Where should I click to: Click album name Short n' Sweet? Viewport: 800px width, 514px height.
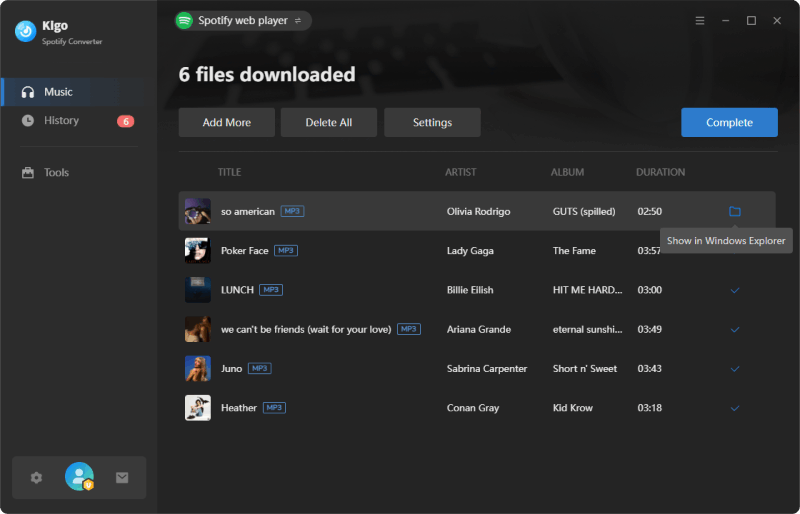585,369
